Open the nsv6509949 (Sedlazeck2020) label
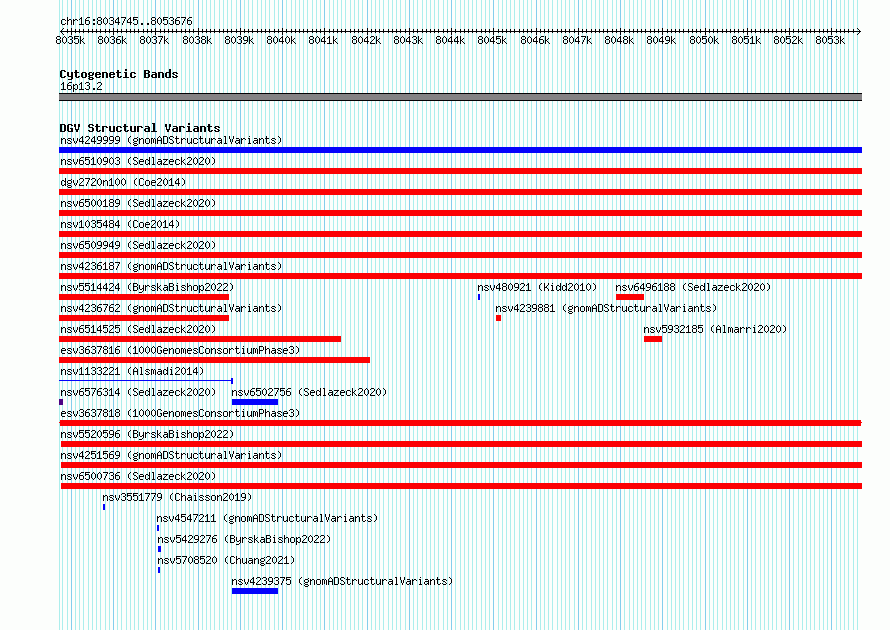The image size is (890, 630). tap(138, 245)
